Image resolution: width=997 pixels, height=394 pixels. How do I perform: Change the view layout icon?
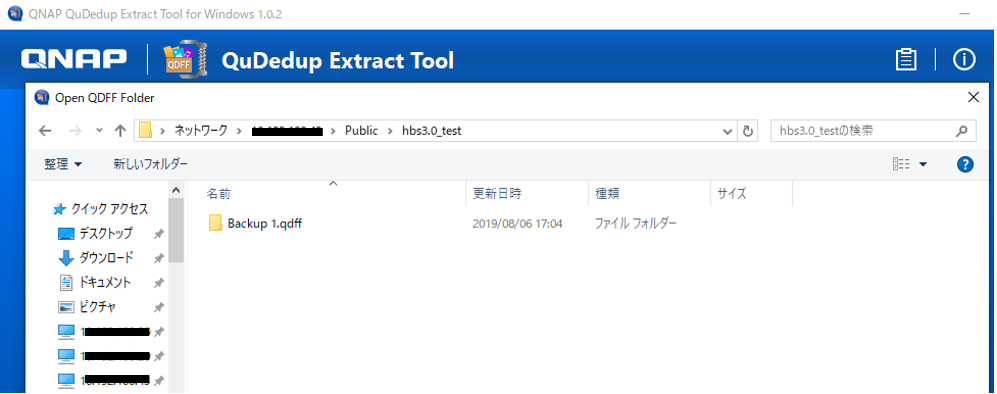(901, 164)
